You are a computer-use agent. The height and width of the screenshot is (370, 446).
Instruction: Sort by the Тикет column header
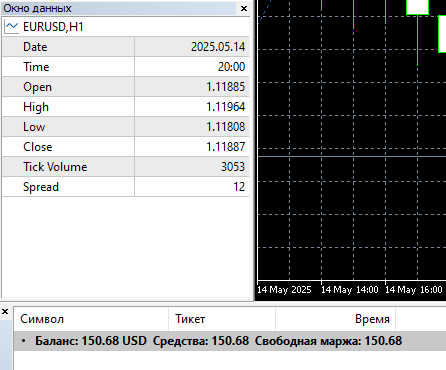(222, 319)
